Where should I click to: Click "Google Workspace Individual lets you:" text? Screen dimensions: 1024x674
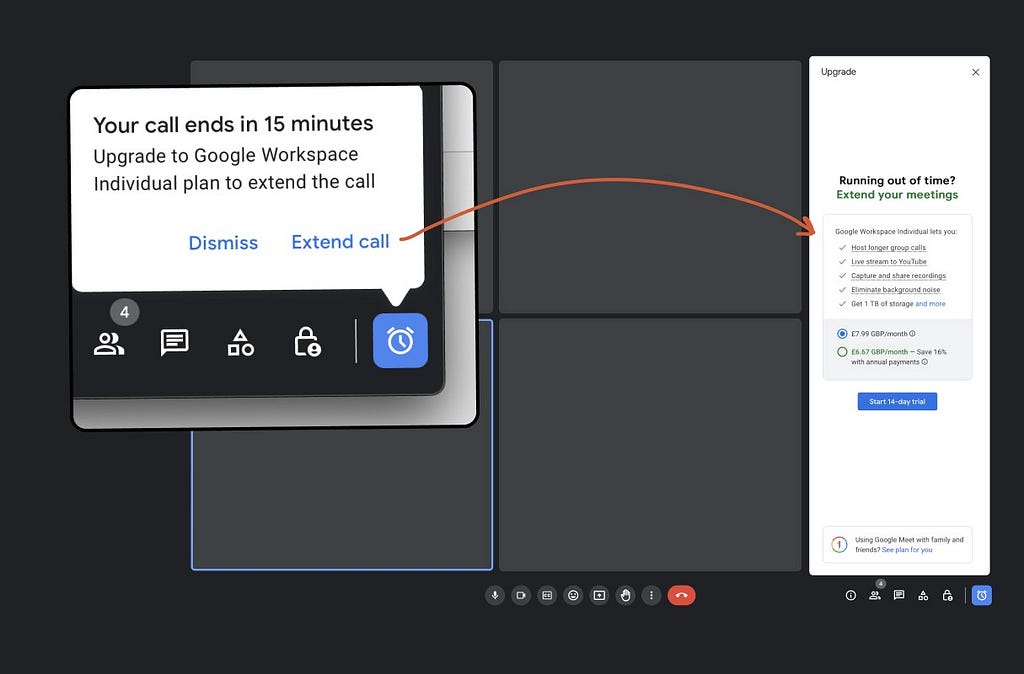coord(896,232)
